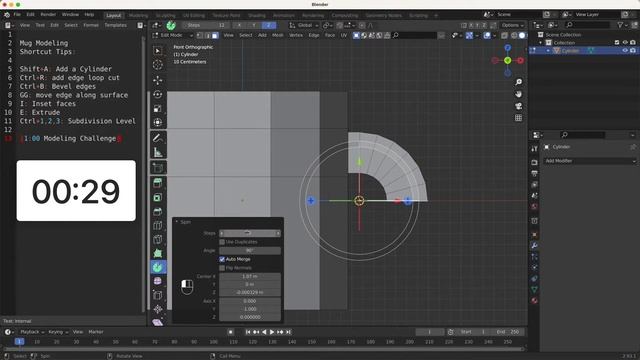The height and width of the screenshot is (360, 640).
Task: Uncheck the Auto Merge checkbox
Action: [222, 259]
